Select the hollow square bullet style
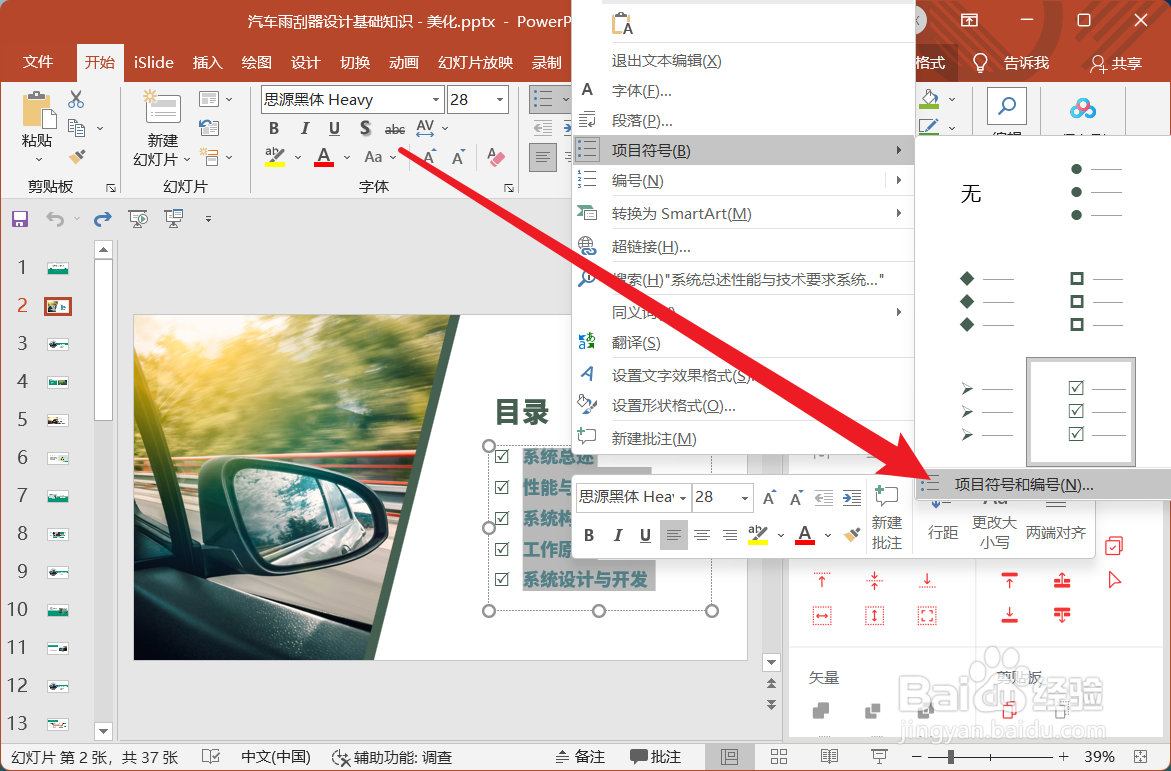Image resolution: width=1171 pixels, height=771 pixels. coord(1081,301)
